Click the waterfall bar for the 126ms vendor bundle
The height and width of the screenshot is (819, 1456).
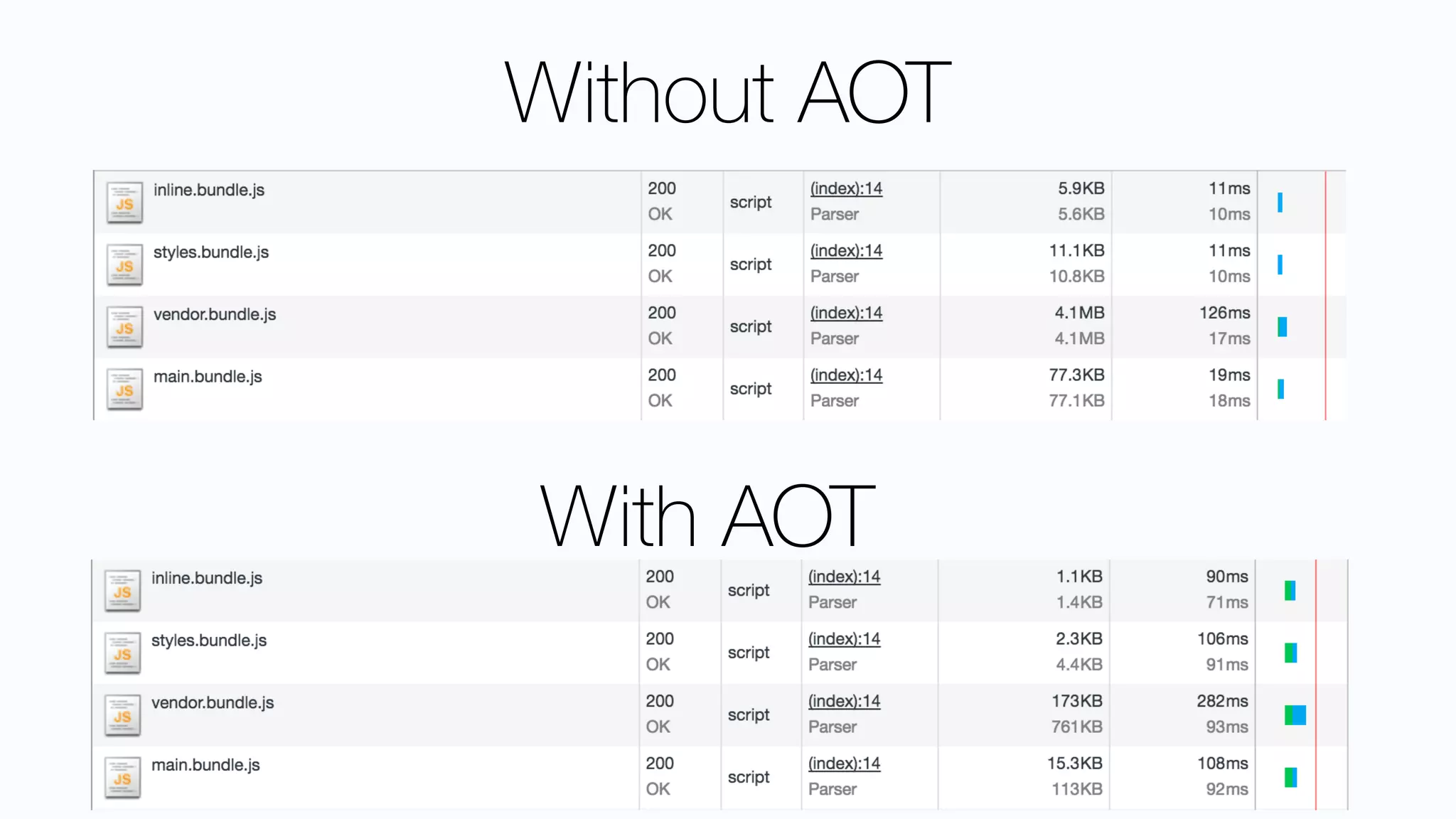[1283, 327]
